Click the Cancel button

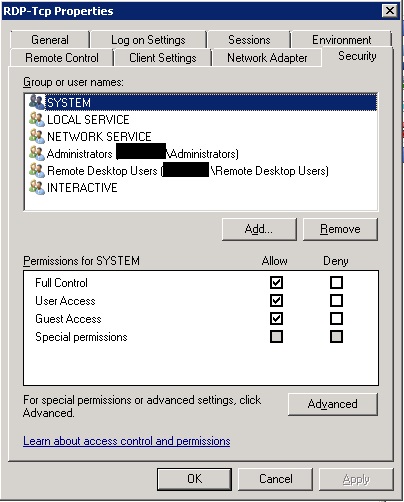pos(276,479)
